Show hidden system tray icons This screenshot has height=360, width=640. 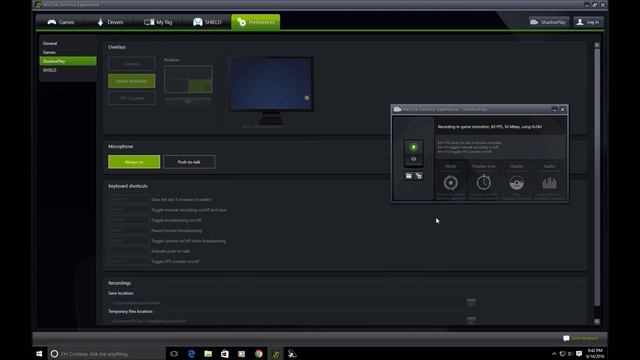pyautogui.click(x=554, y=354)
